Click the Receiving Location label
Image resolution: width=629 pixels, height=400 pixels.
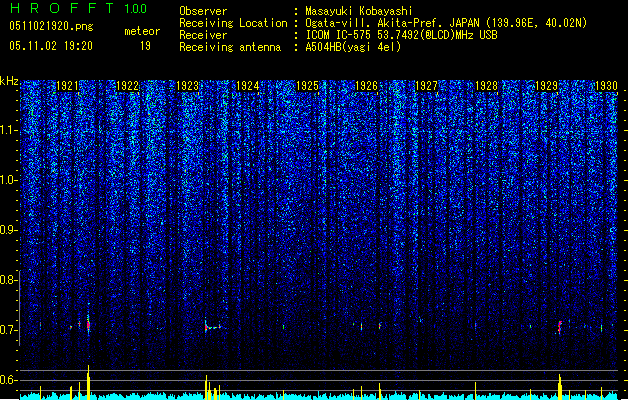(x=233, y=23)
